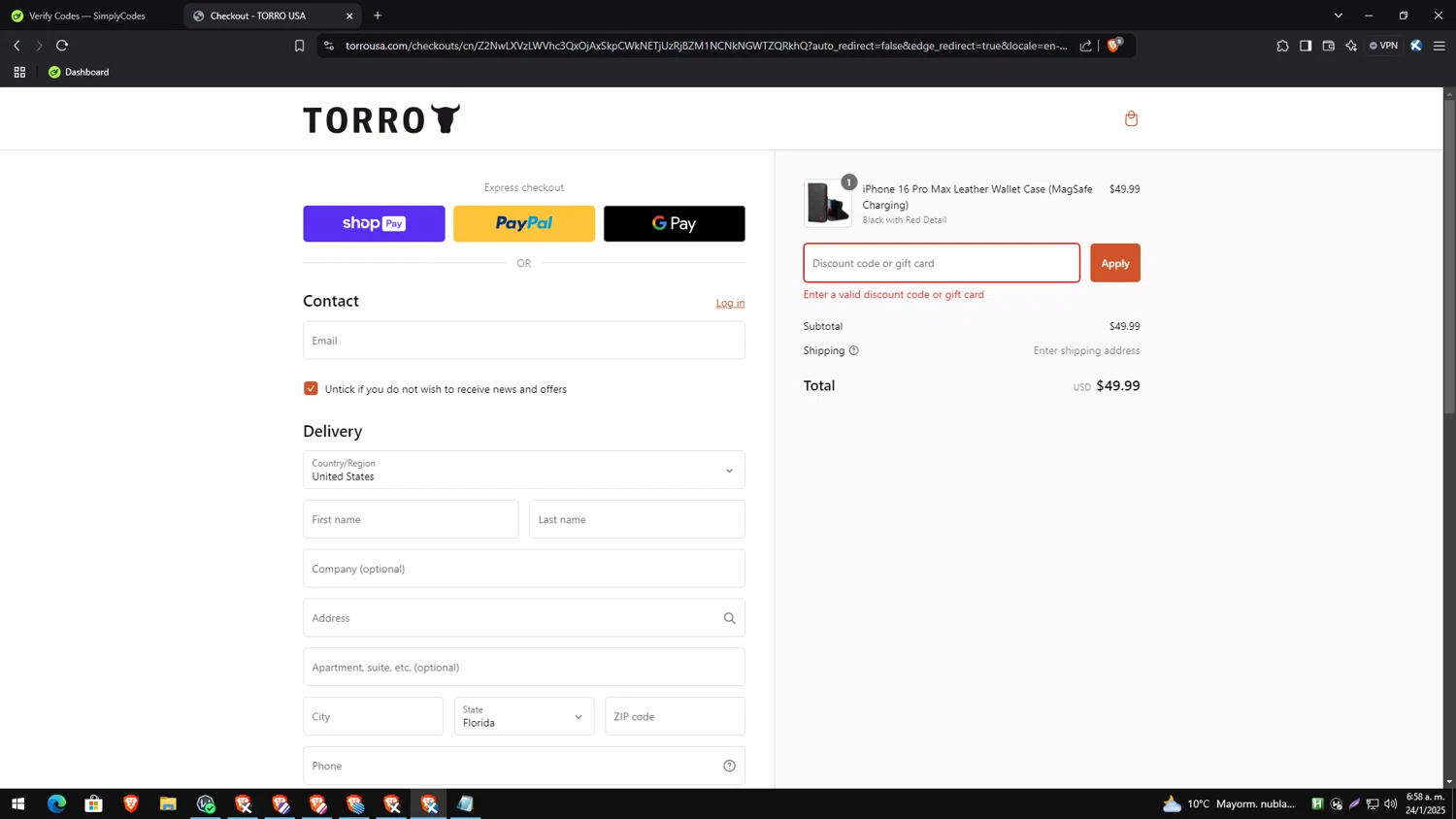The image size is (1456, 819).
Task: Open the Dashboard bookmark
Action: pyautogui.click(x=79, y=72)
